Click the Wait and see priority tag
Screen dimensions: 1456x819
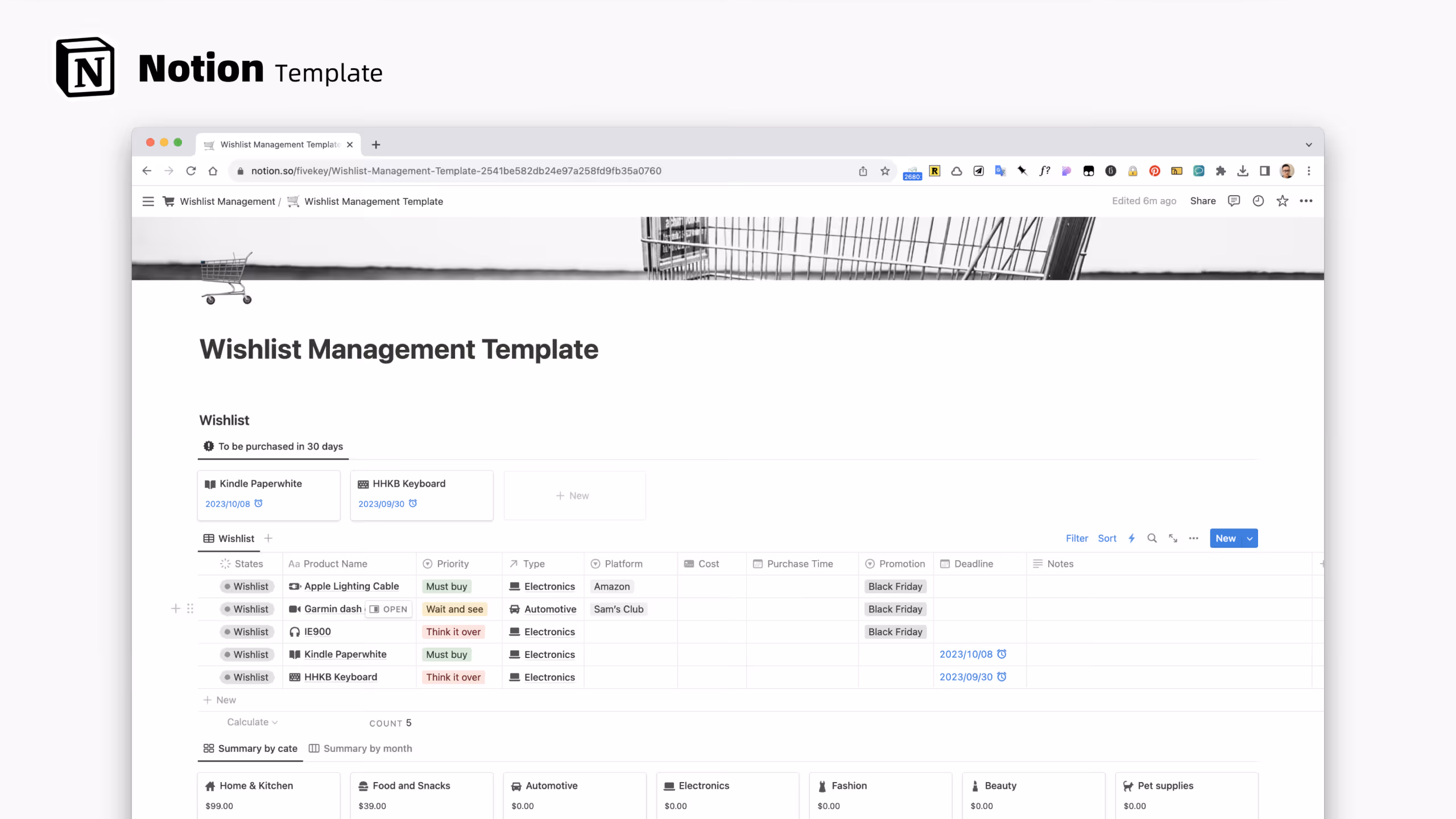[x=454, y=609]
